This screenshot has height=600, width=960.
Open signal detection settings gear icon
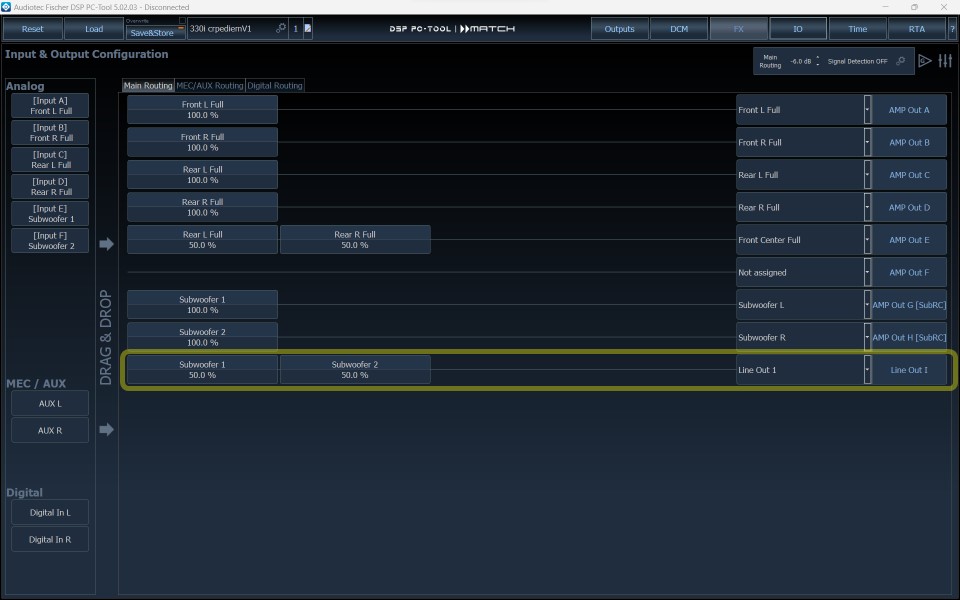click(x=901, y=61)
